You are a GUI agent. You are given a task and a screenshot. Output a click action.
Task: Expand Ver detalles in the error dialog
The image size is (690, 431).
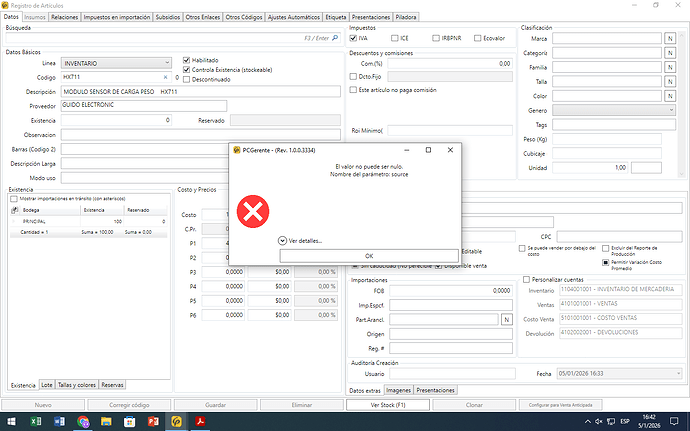tap(298, 241)
